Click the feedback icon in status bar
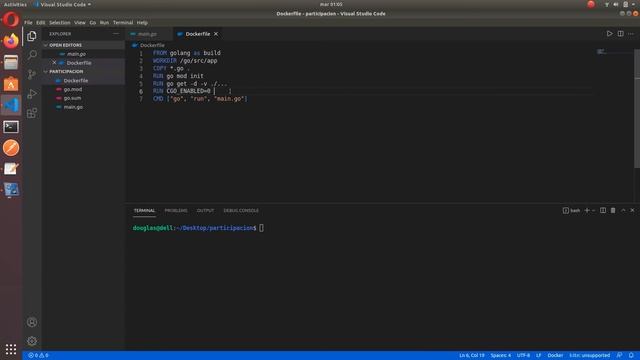Screen dimensions: 640x360 pyautogui.click(x=620, y=355)
